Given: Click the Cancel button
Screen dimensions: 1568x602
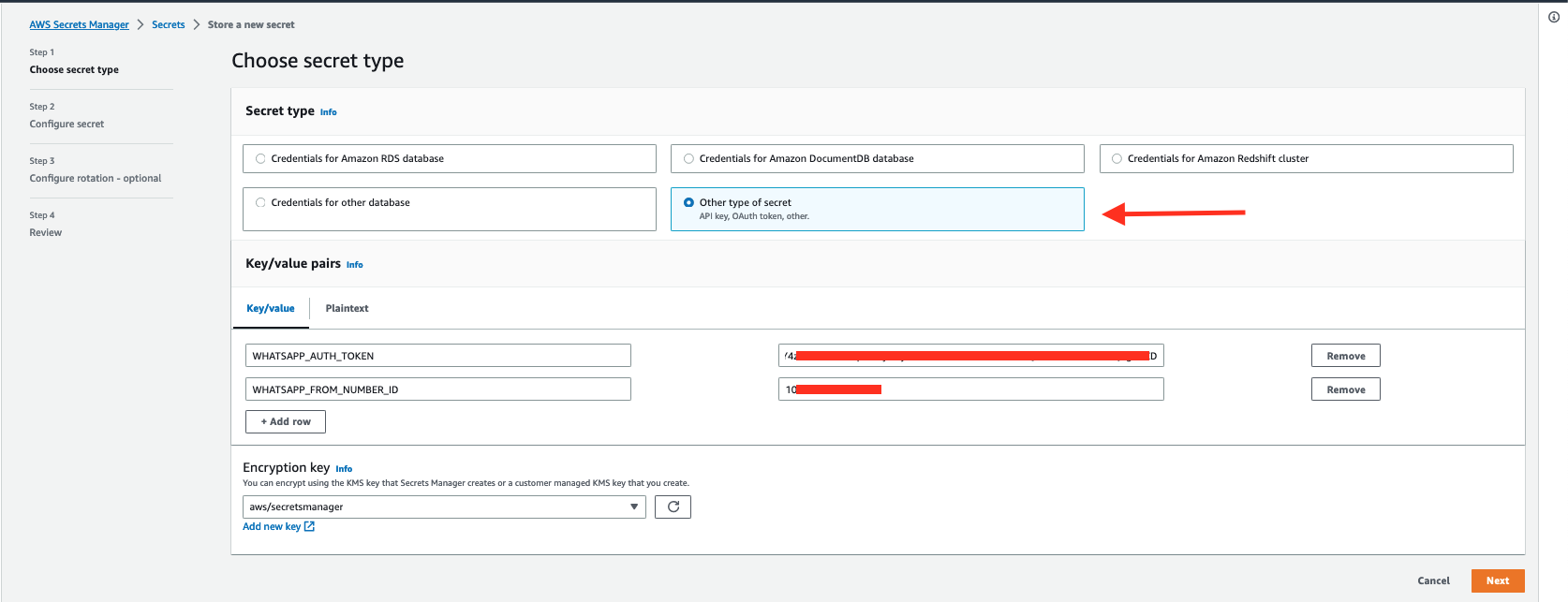Looking at the screenshot, I should (1433, 580).
